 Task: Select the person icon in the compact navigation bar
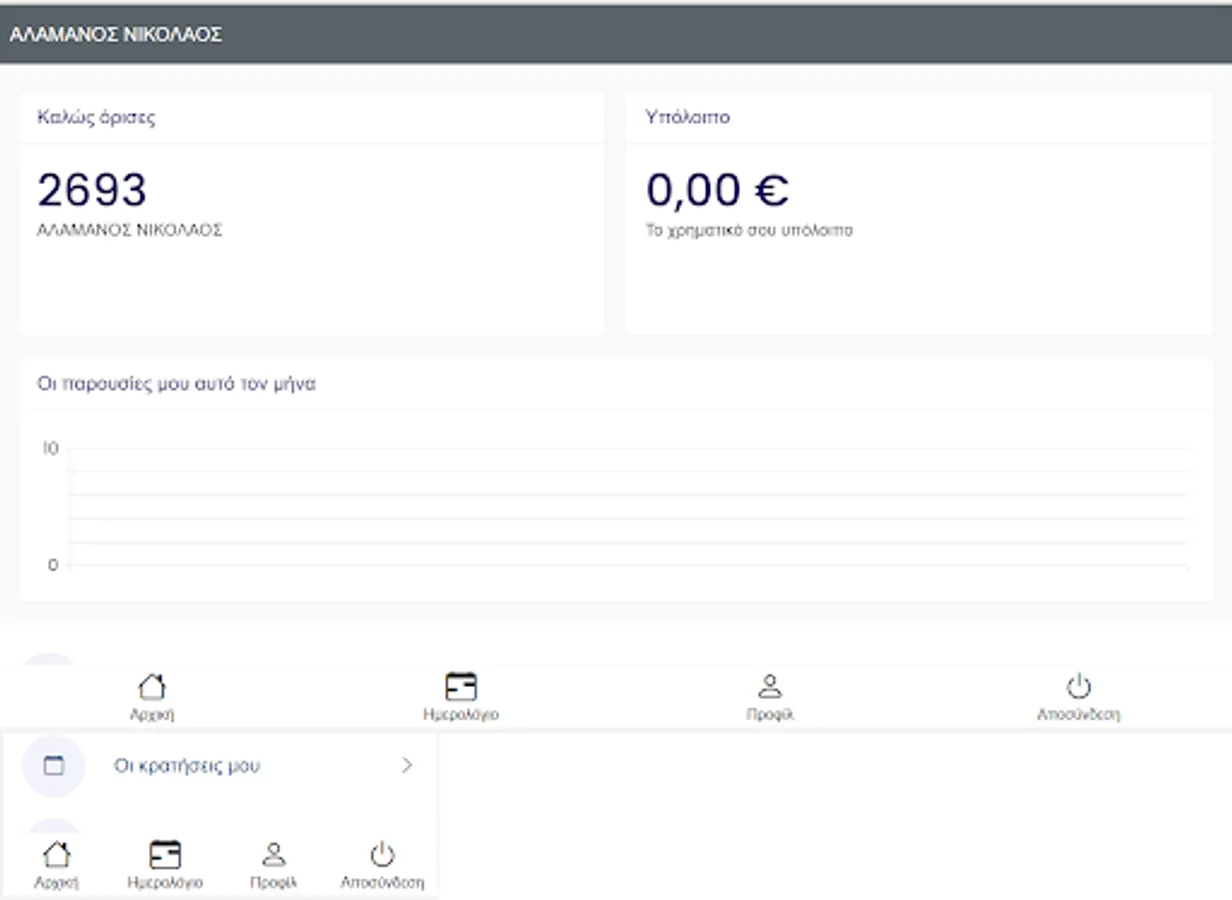pos(273,854)
